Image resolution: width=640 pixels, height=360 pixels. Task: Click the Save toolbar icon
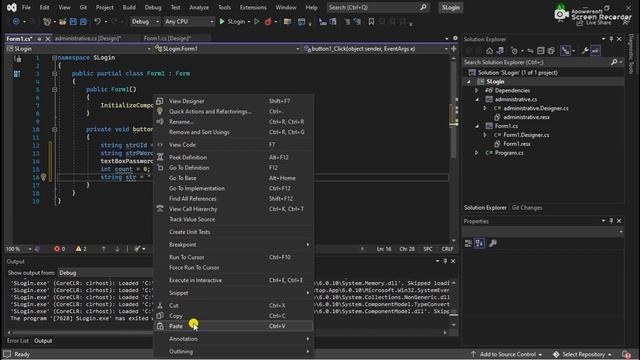pos(73,22)
